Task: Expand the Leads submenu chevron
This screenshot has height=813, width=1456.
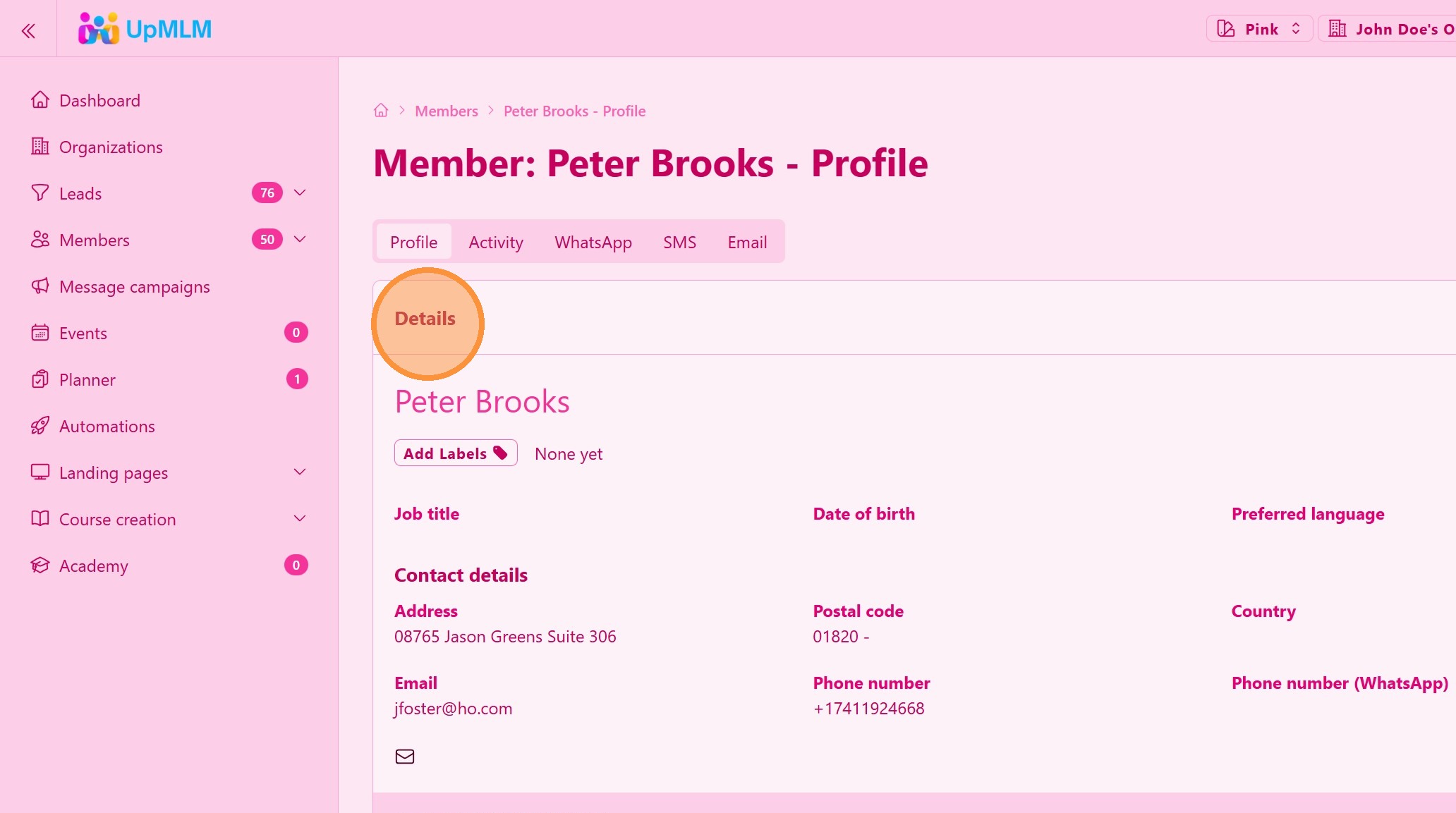Action: (300, 193)
